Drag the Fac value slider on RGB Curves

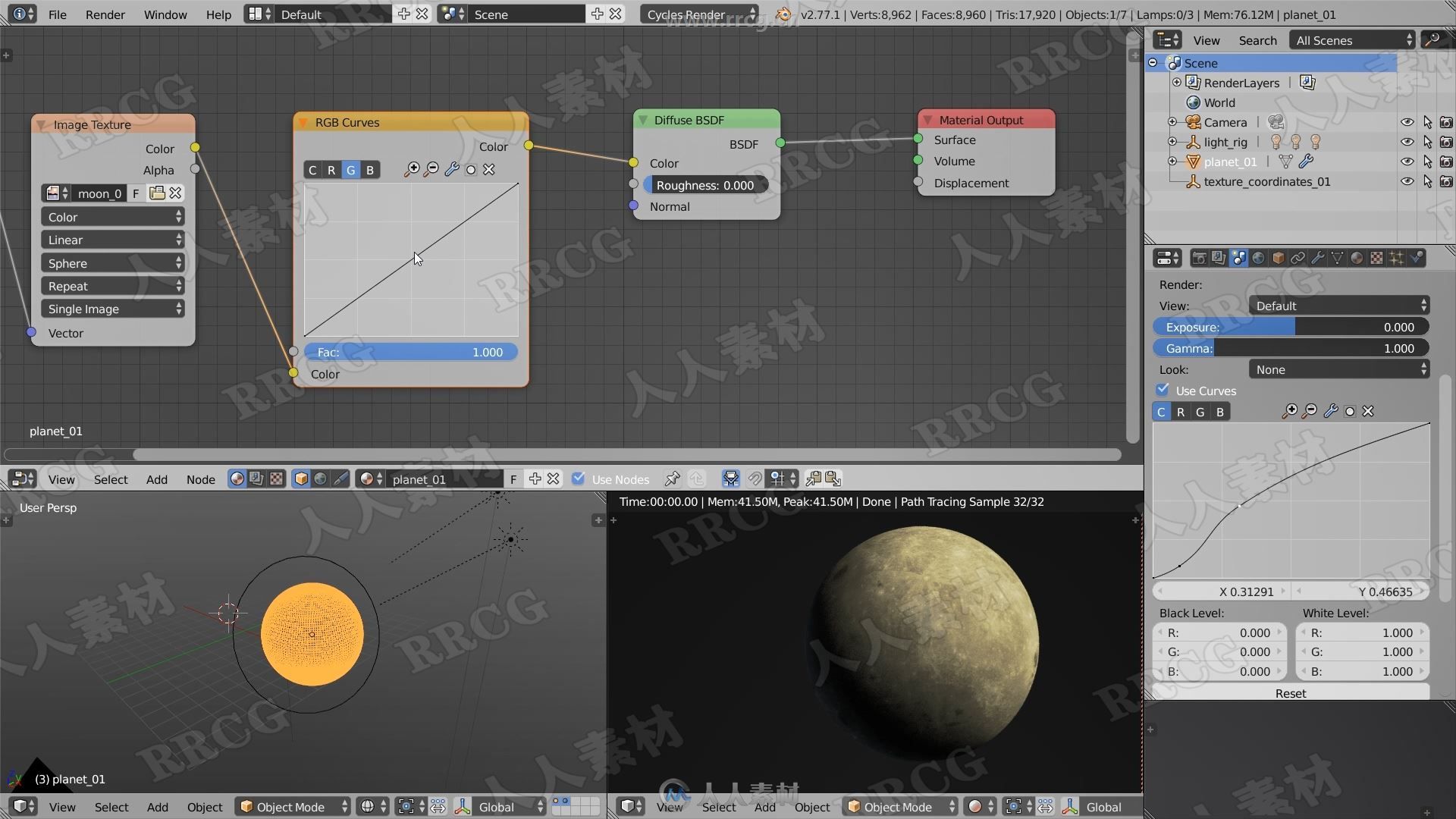pyautogui.click(x=411, y=351)
